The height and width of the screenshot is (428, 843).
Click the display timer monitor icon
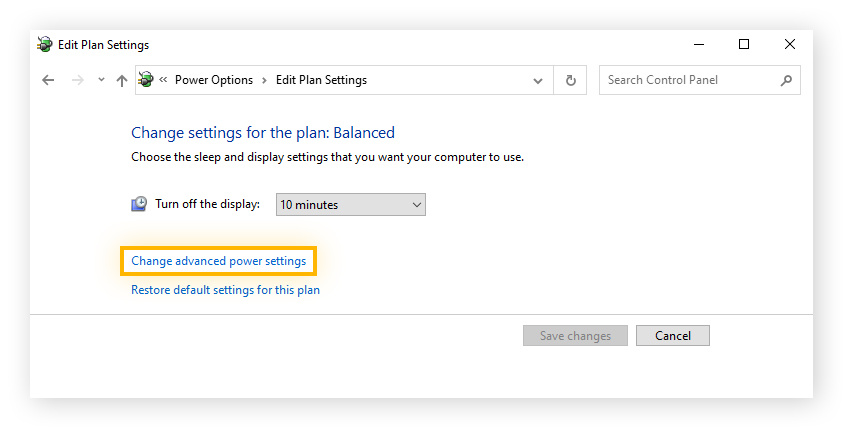139,204
